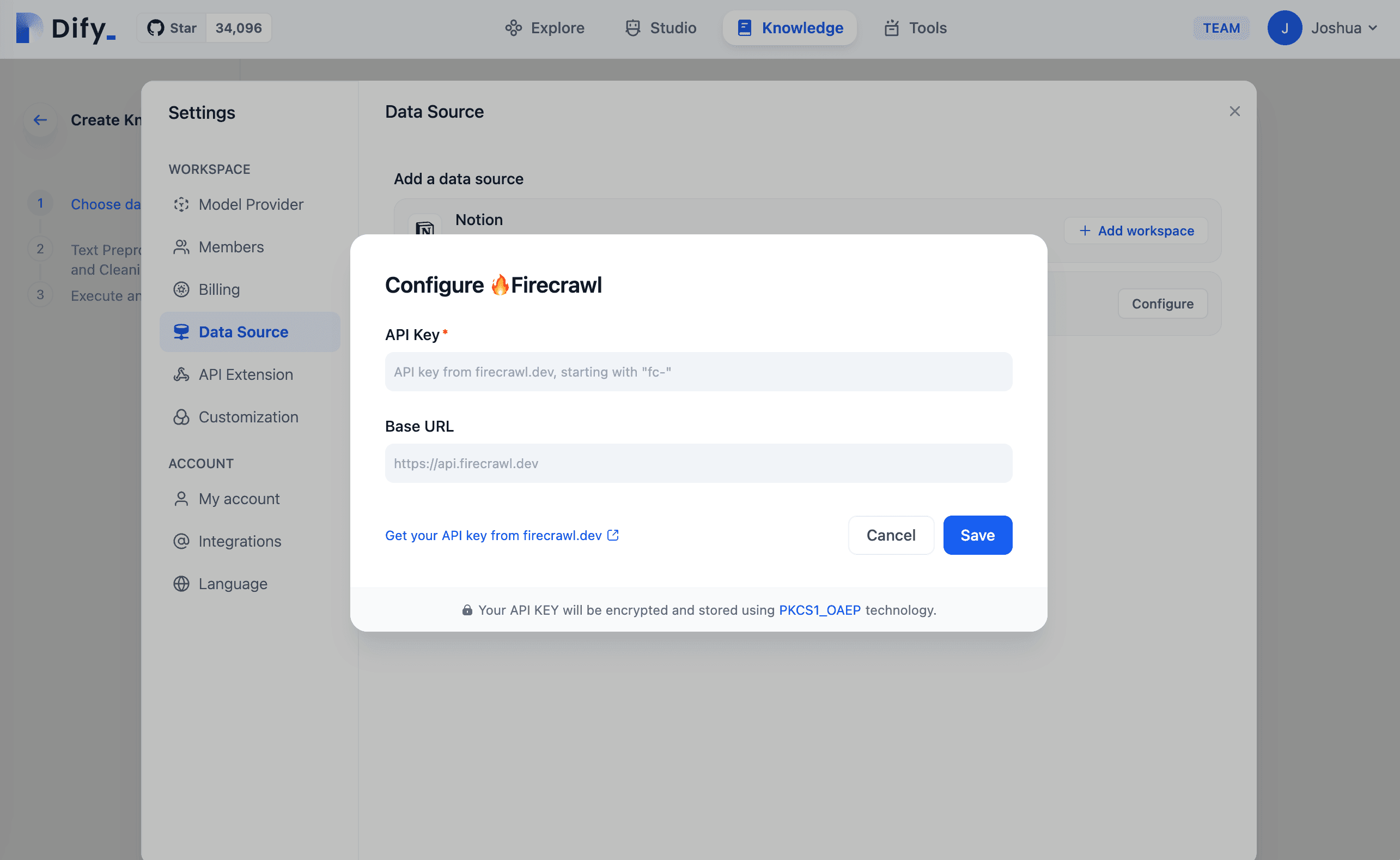The width and height of the screenshot is (1400, 860).
Task: Switch to the Studio tab
Action: (660, 27)
